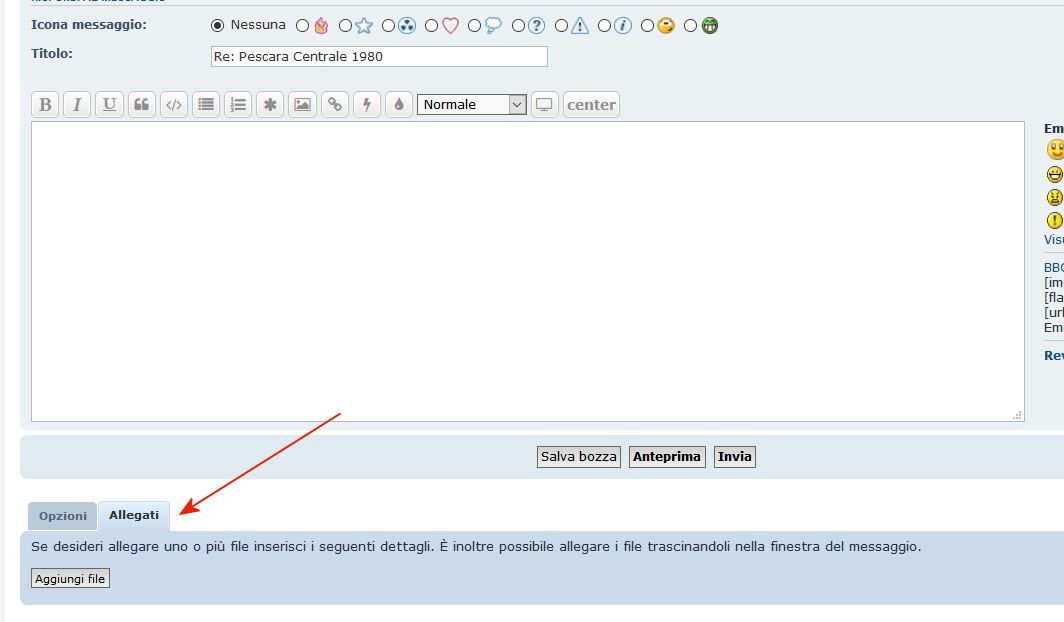This screenshot has height=622, width=1064.
Task: Click the underline formatting button
Action: [109, 105]
